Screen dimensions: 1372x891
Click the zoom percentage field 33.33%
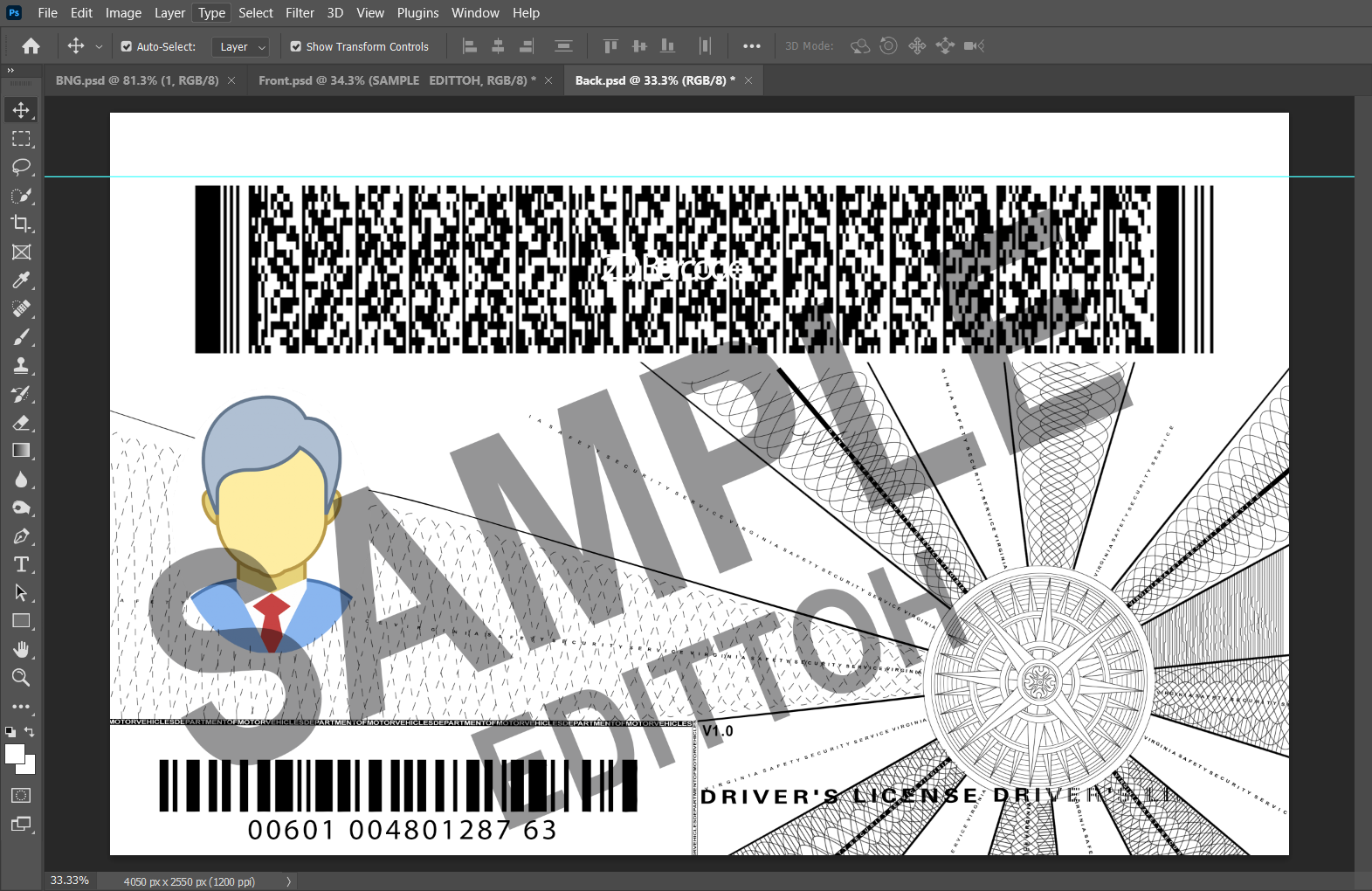click(70, 881)
